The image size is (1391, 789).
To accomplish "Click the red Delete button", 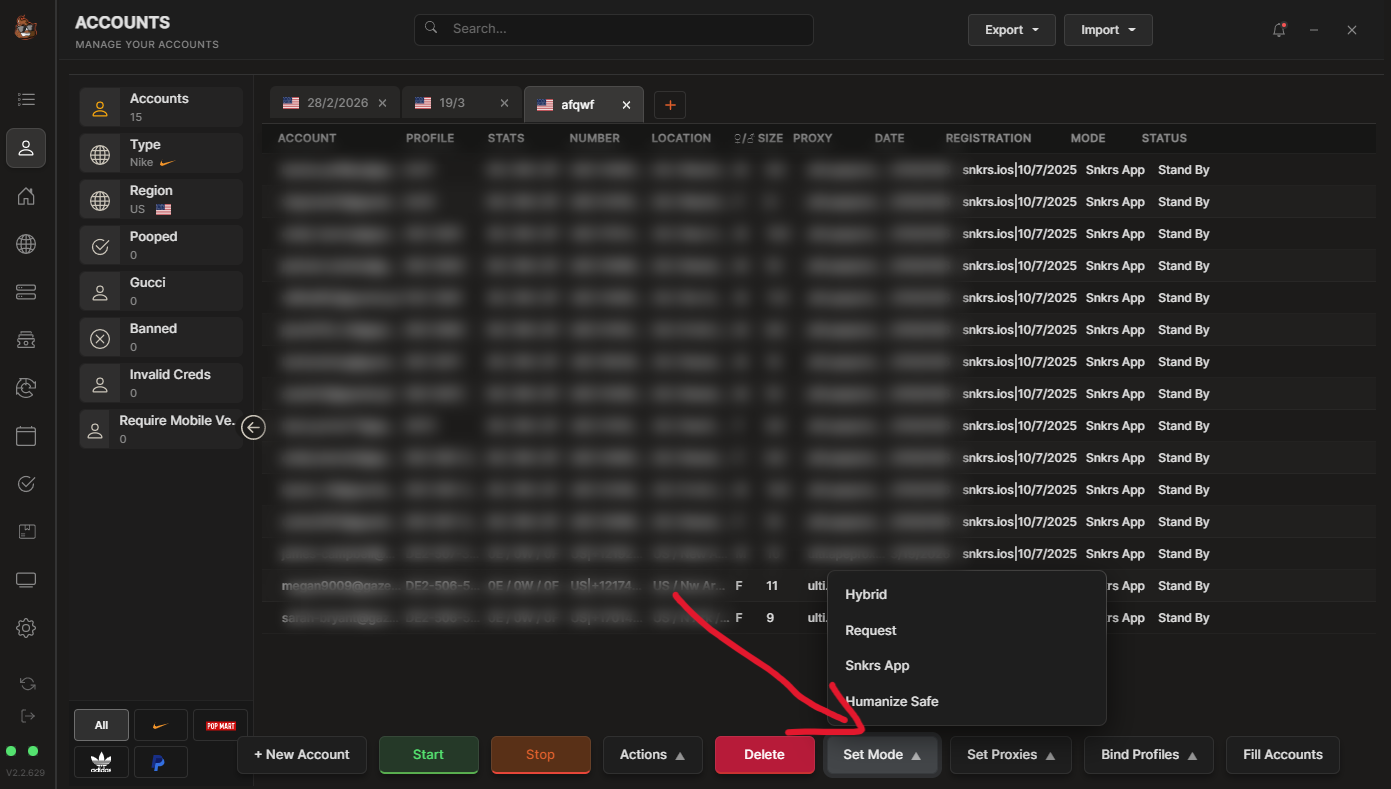I will [764, 755].
